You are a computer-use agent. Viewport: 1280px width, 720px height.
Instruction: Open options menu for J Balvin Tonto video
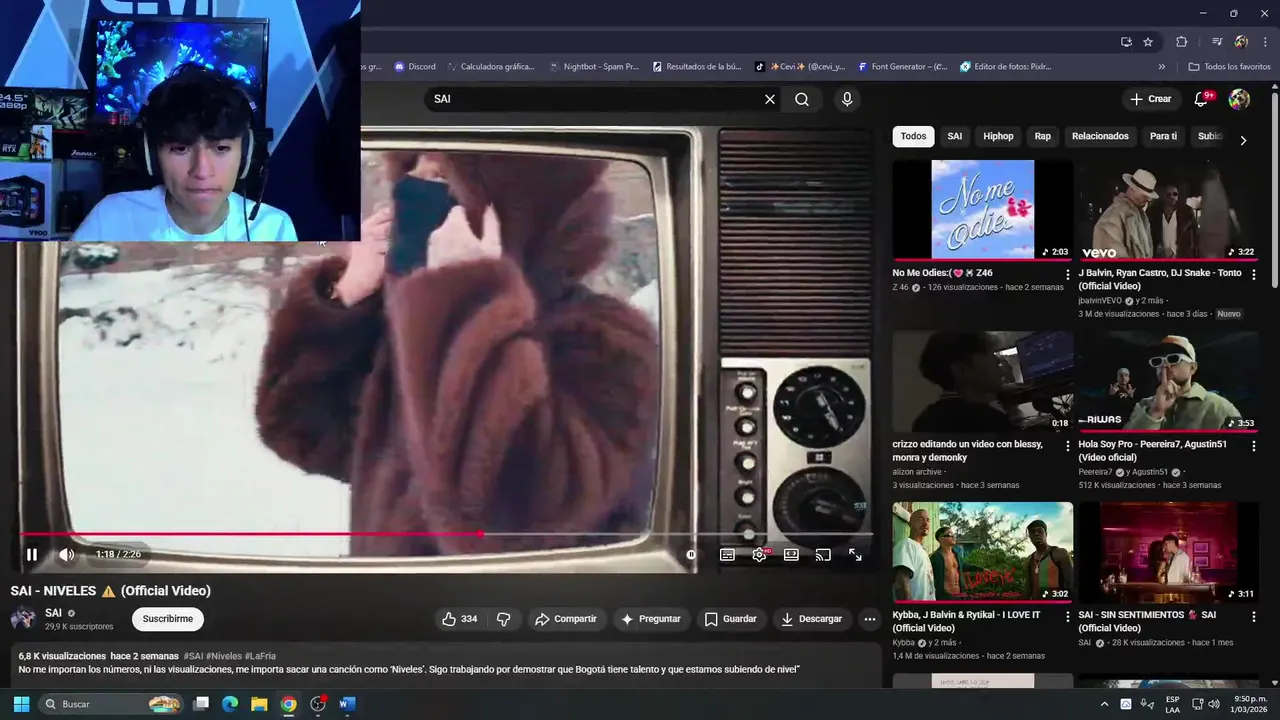(x=1254, y=274)
